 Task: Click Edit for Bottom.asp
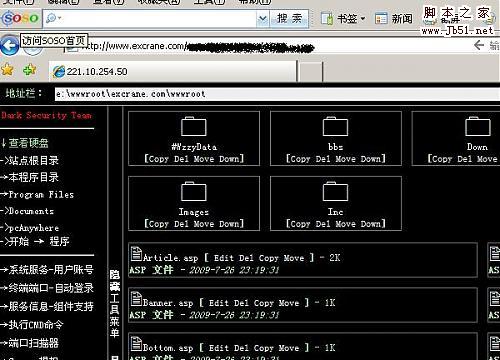click(219, 348)
